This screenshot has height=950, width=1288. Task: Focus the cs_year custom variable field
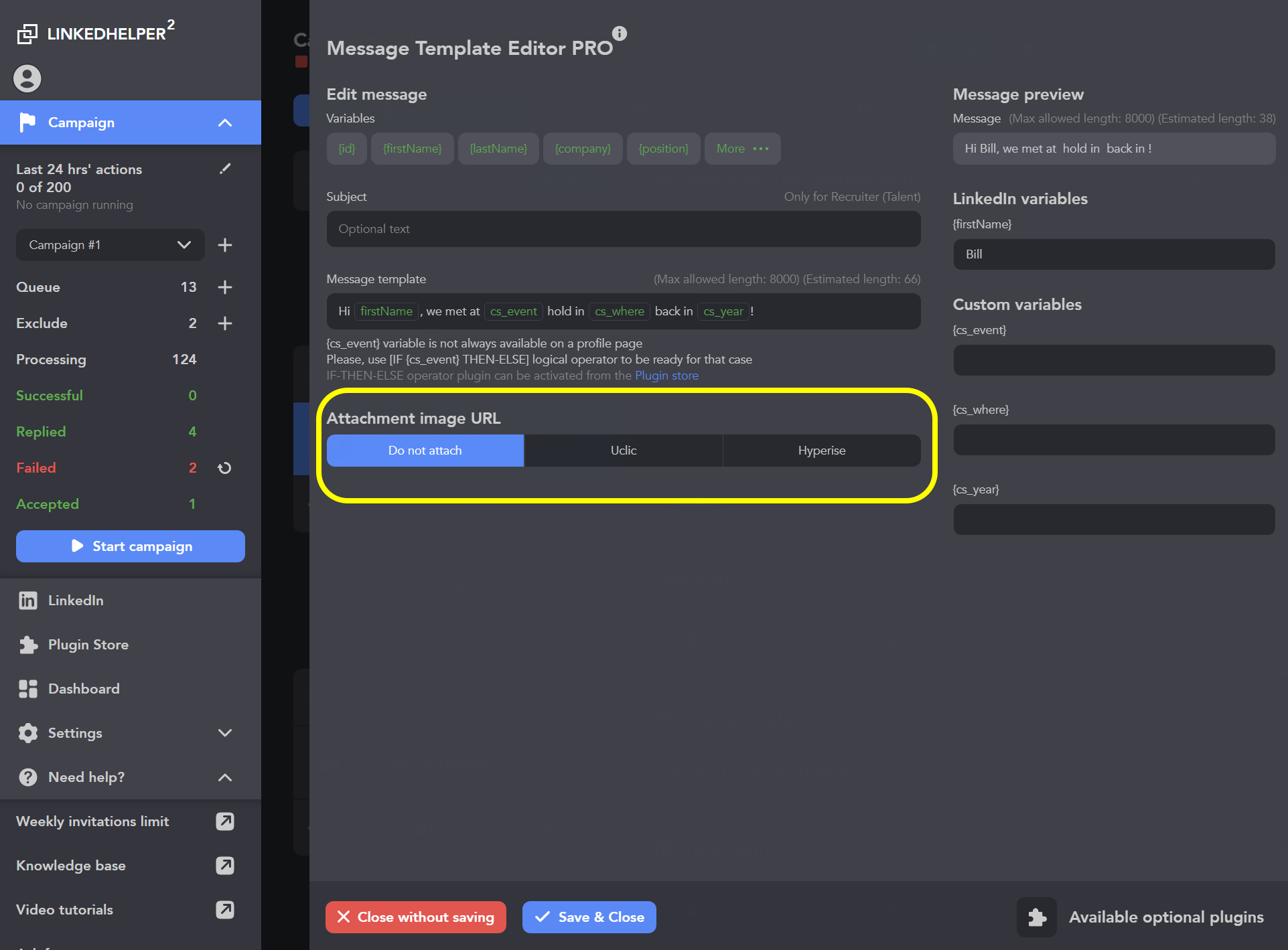(1114, 520)
